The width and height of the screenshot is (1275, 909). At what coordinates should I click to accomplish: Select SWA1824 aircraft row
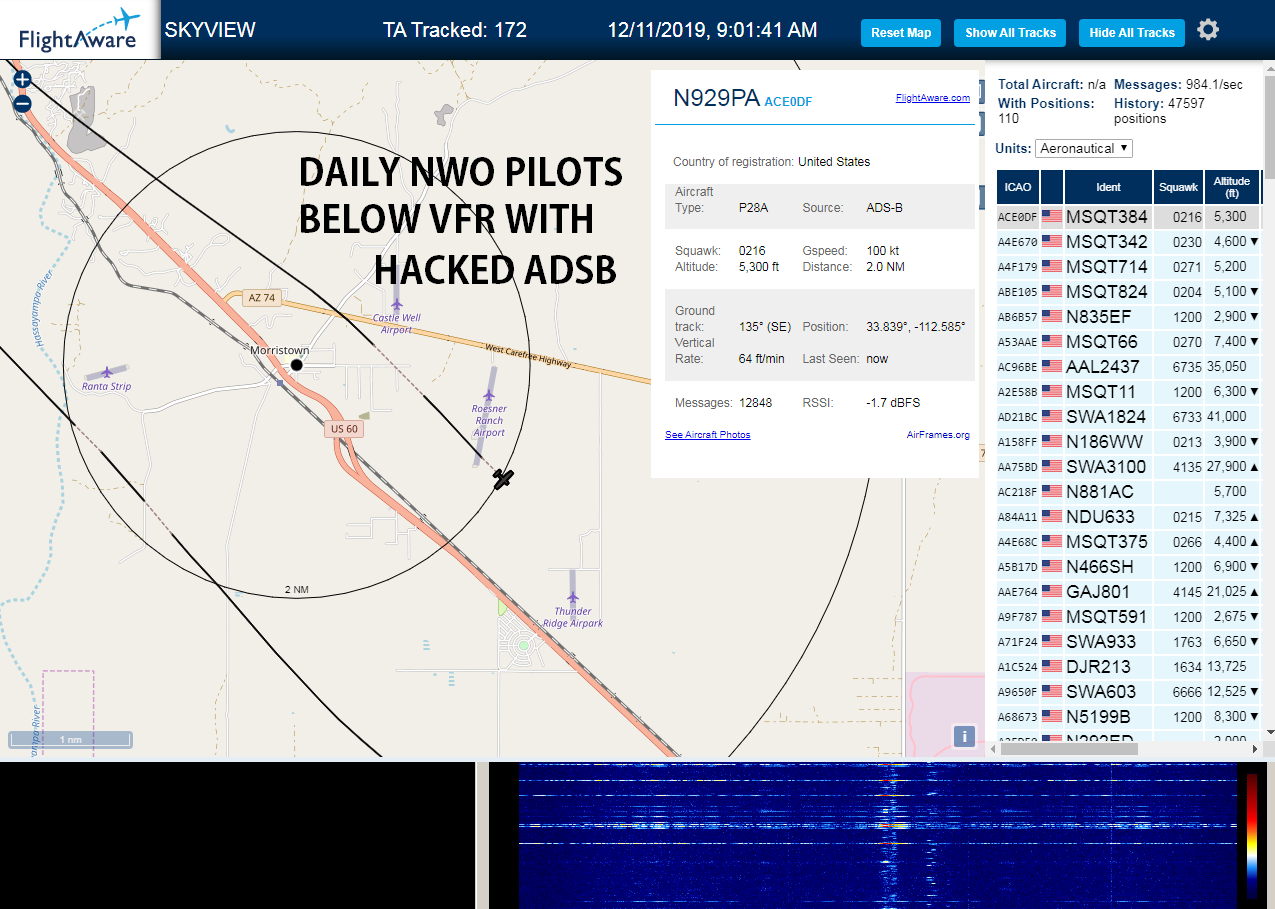1129,416
